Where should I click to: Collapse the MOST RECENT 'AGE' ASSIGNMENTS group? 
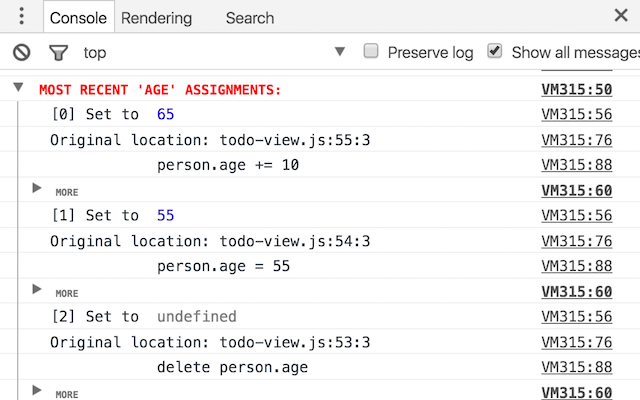[18, 87]
